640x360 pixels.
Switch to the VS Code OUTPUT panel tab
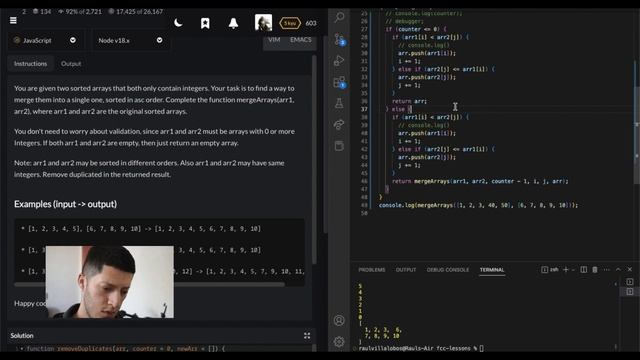point(406,270)
